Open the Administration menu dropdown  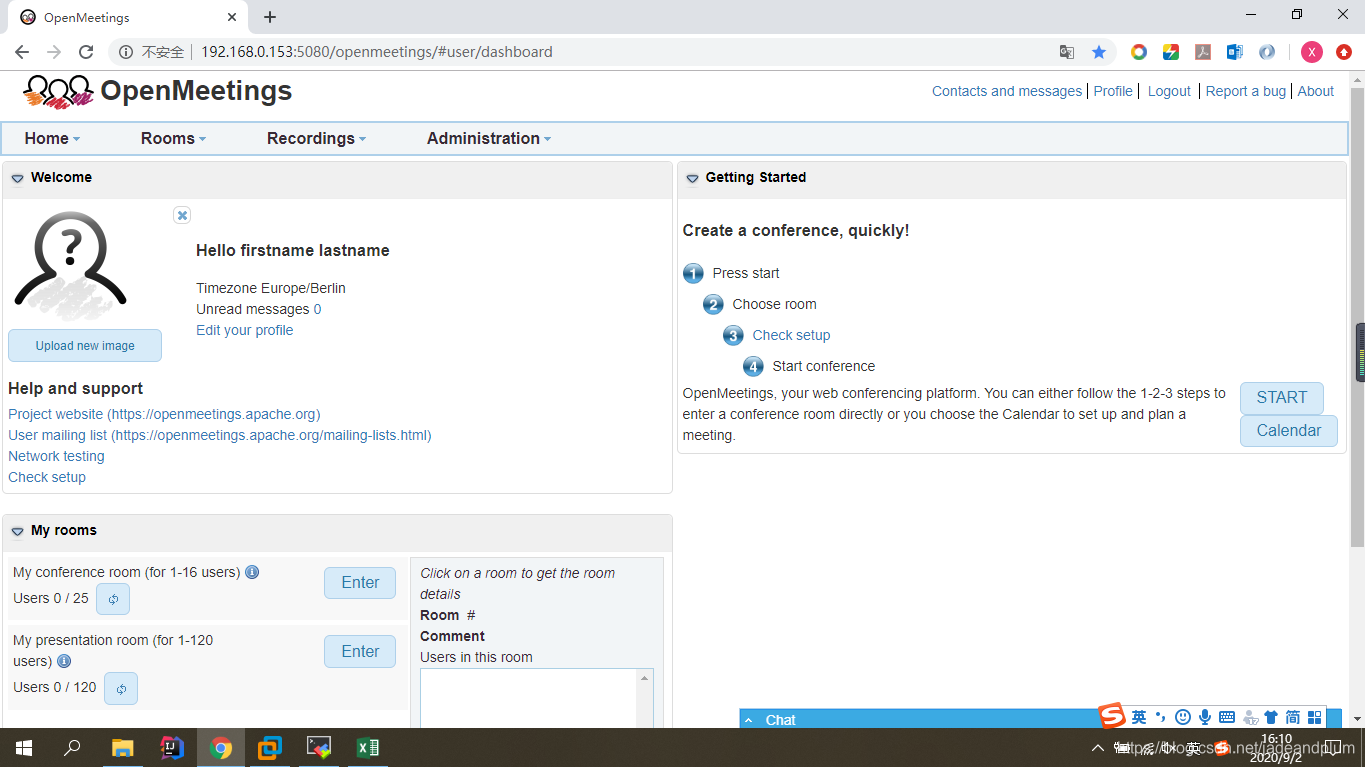[x=489, y=138]
